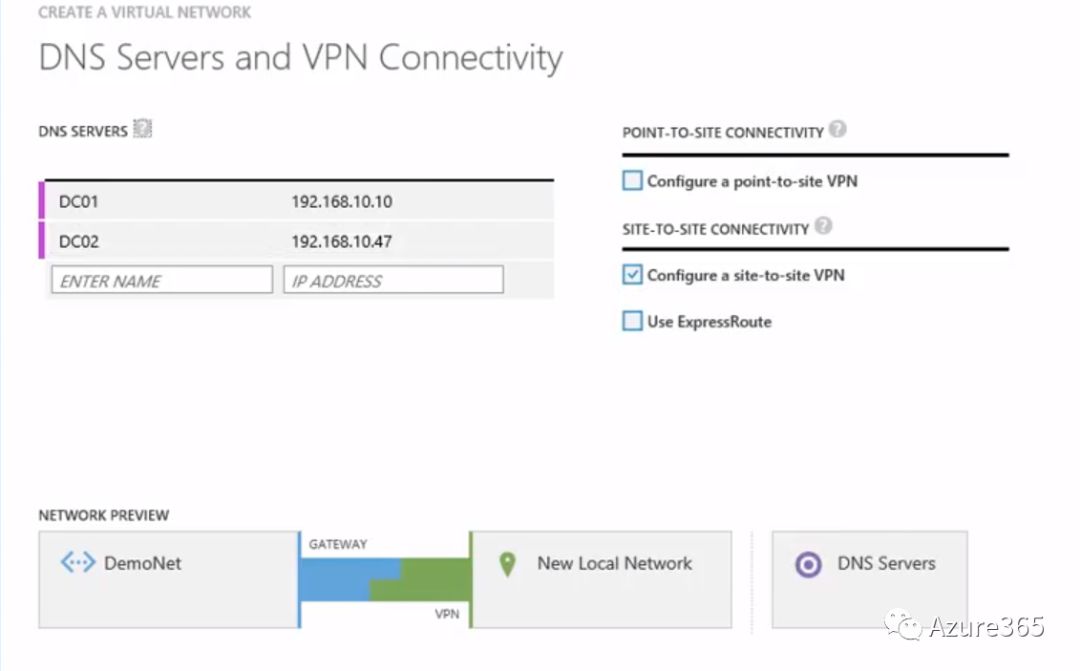Select the New Local Network tile label
1080x671 pixels.
[x=614, y=563]
